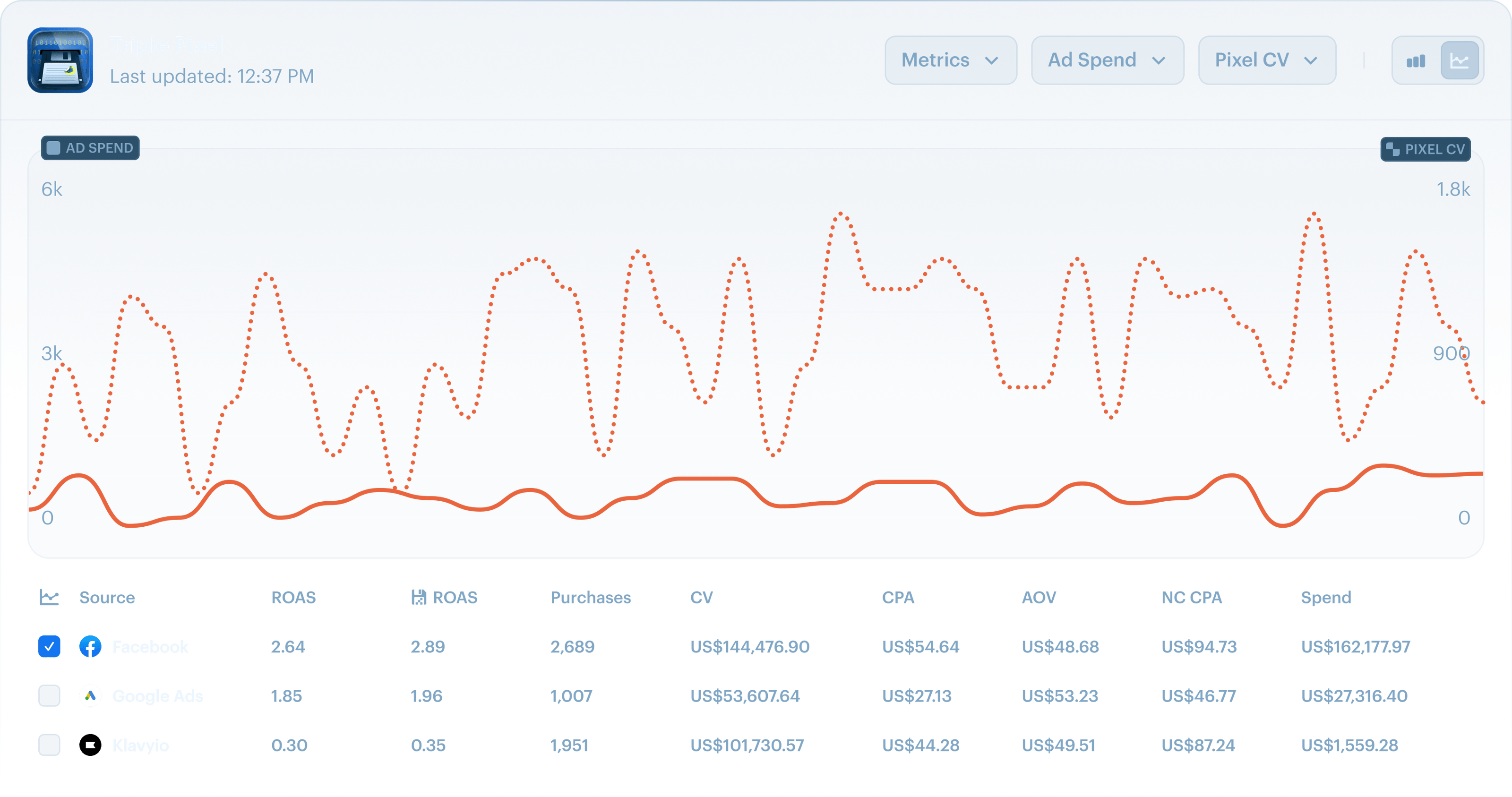The height and width of the screenshot is (797, 1512).
Task: Expand the Ad Spend dropdown
Action: pos(1107,60)
